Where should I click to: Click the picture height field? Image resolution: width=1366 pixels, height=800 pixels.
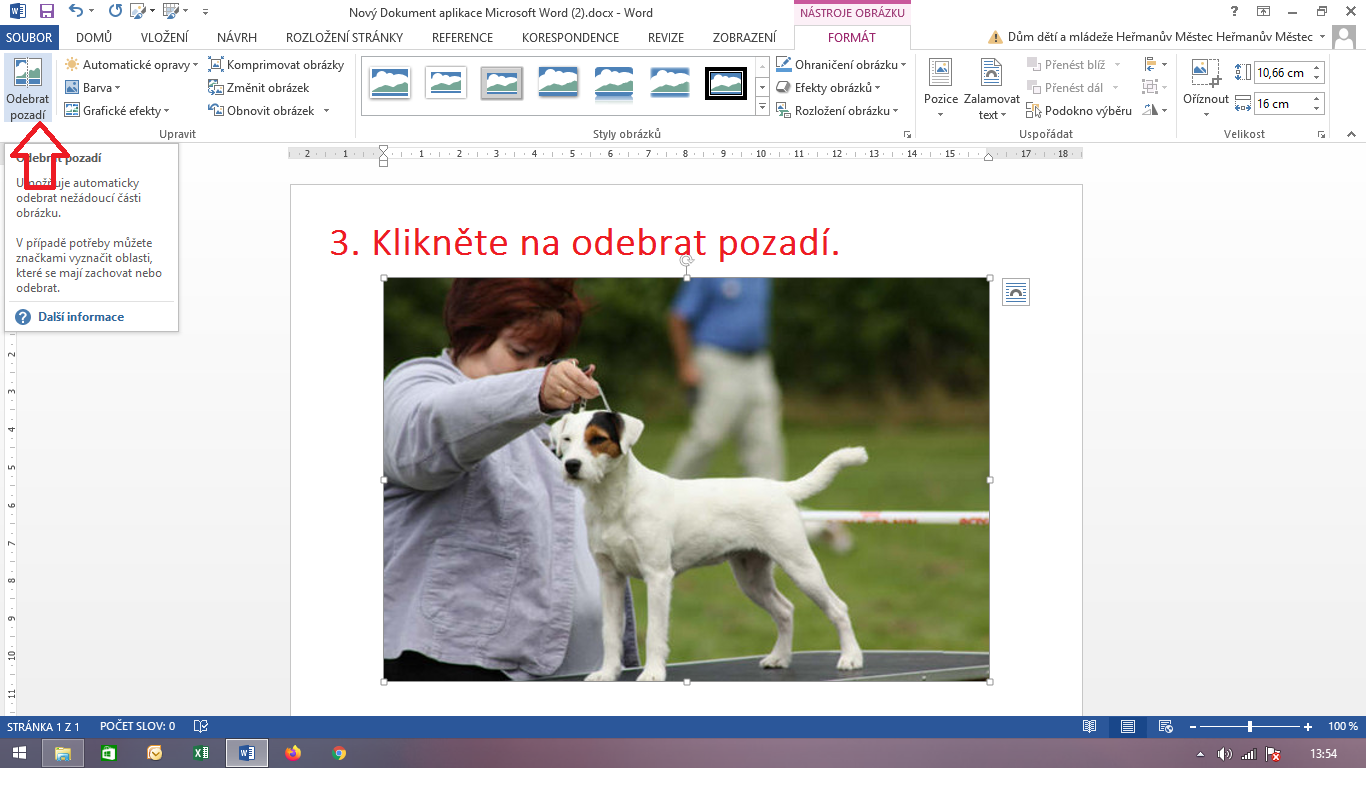coord(1281,73)
